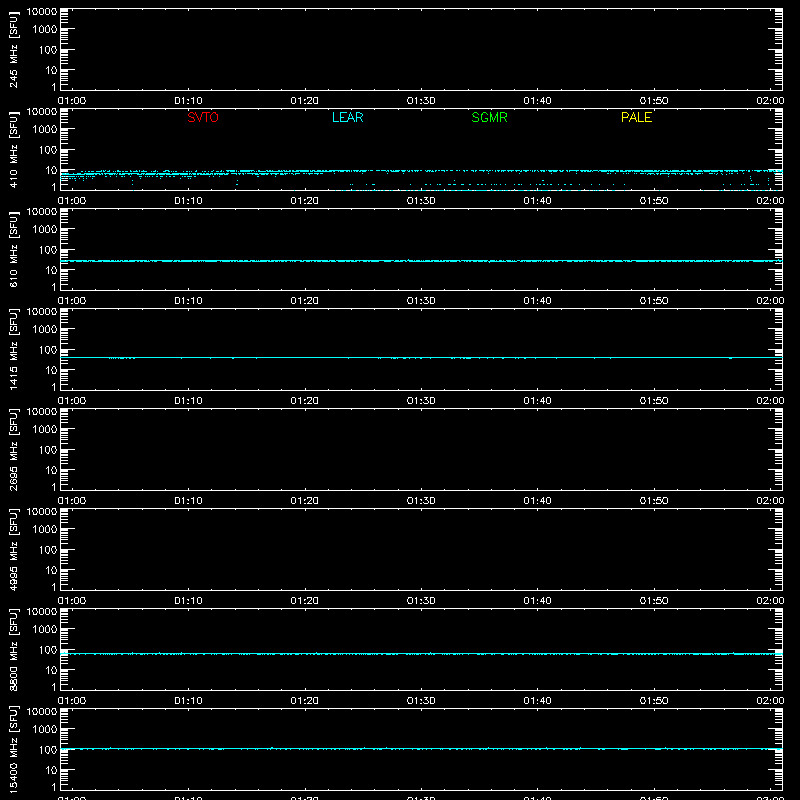The height and width of the screenshot is (800, 800).
Task: Select the 610 MHz [SFU] axis title
Action: pos(13,249)
